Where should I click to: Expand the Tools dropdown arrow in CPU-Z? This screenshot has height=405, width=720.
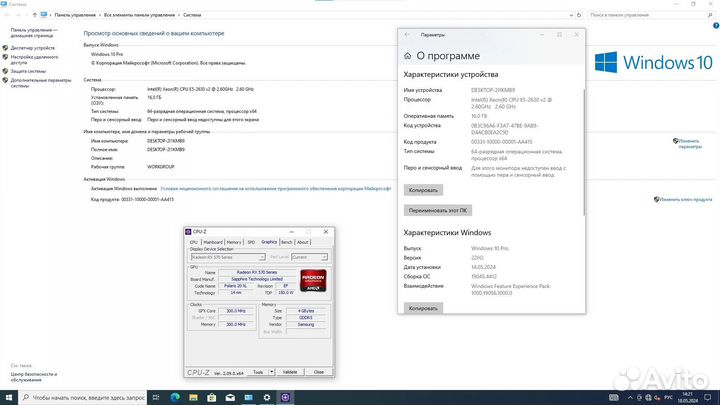(270, 371)
